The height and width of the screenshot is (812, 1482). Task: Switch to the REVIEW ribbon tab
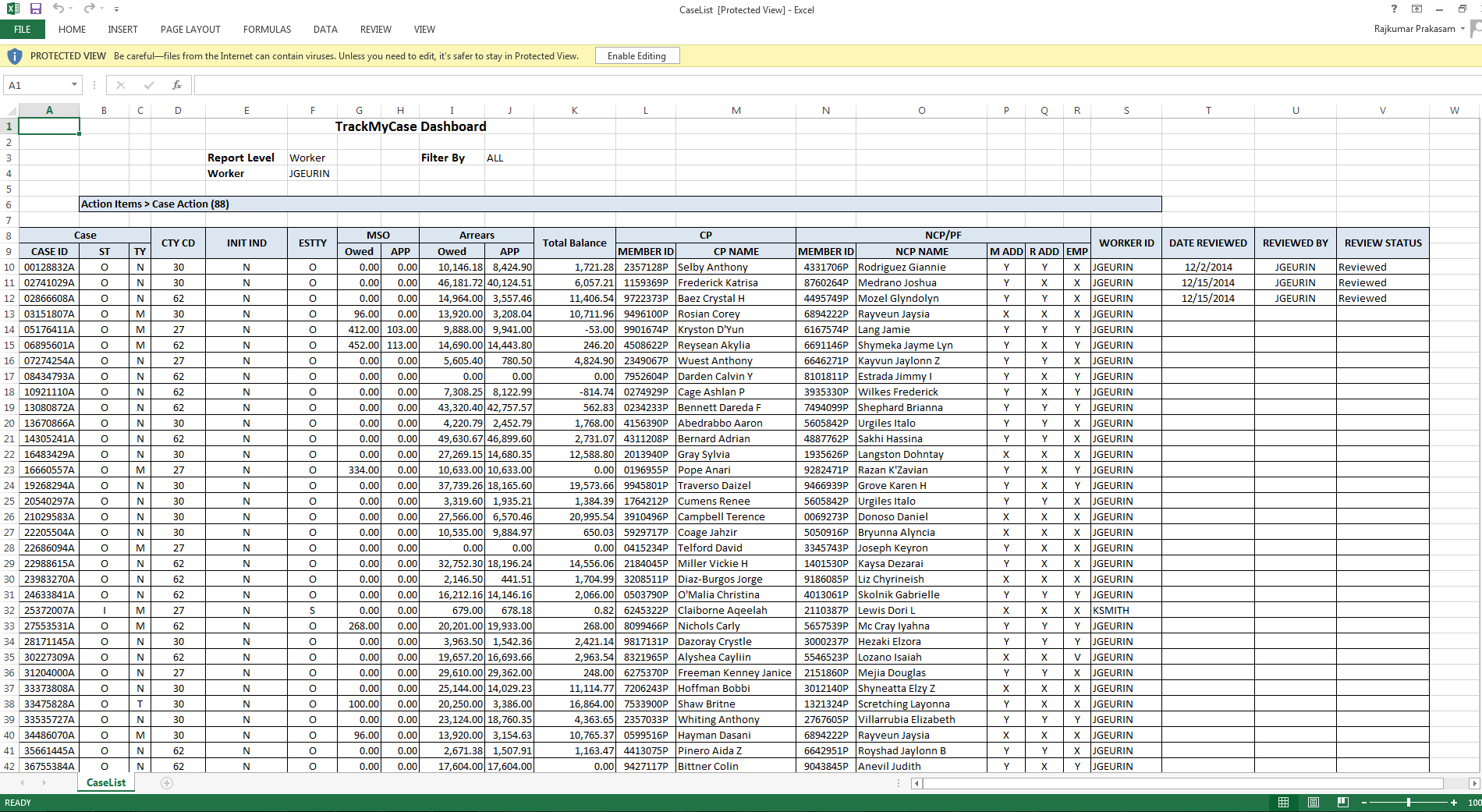376,30
